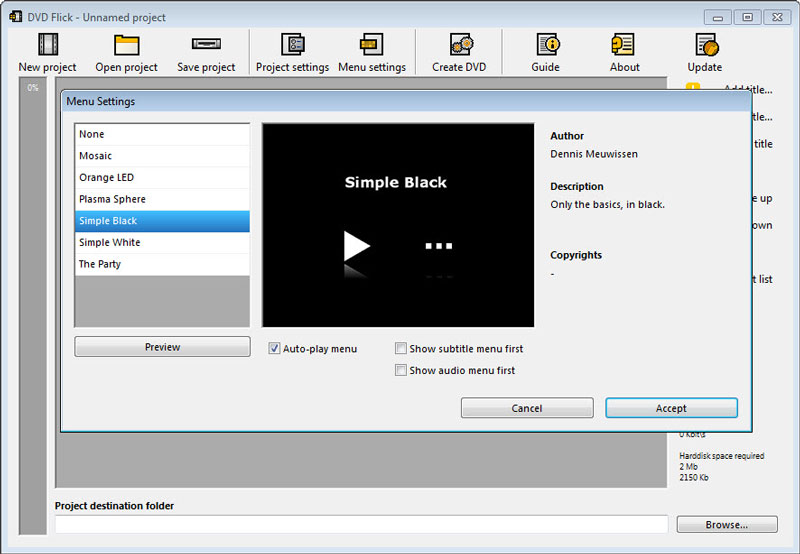This screenshot has height=554, width=800.
Task: Cancel the Menu Settings dialog
Action: (527, 408)
